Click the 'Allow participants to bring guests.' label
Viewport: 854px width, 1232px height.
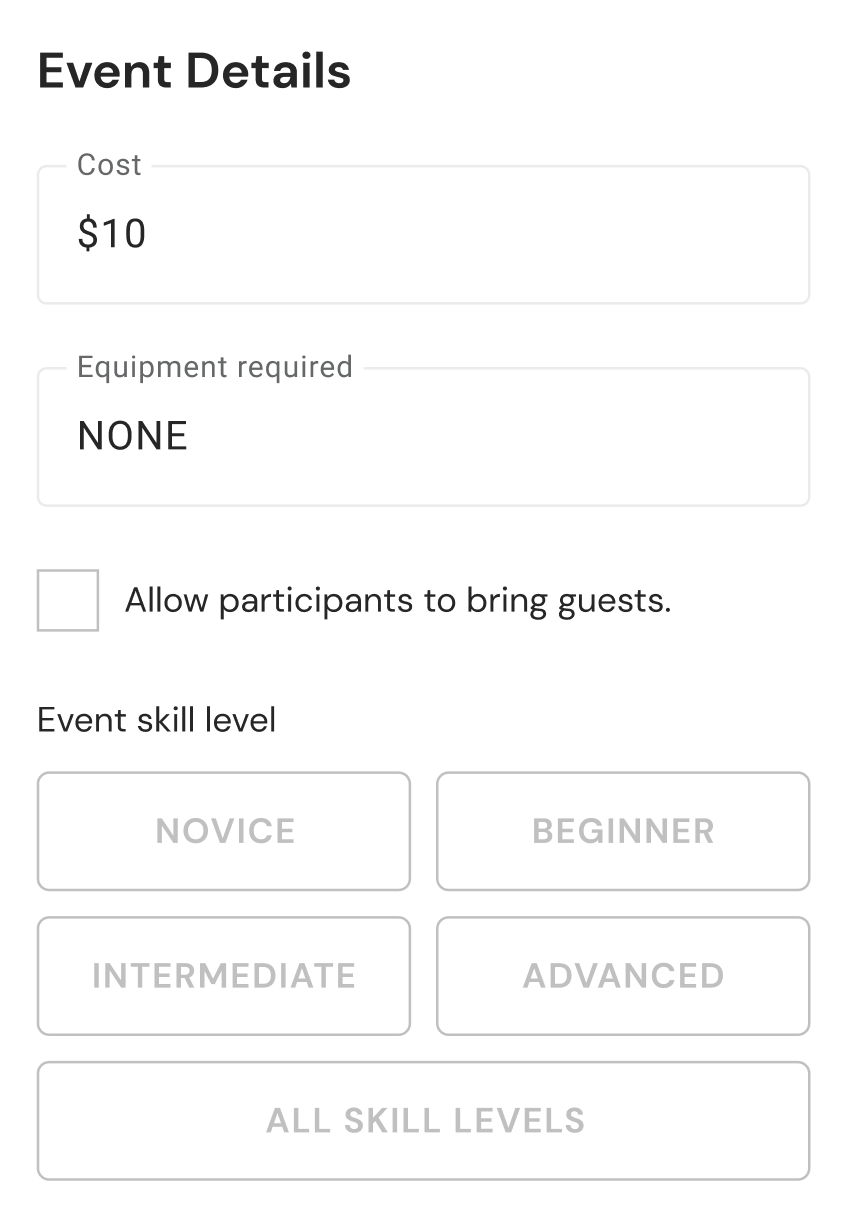(x=398, y=601)
